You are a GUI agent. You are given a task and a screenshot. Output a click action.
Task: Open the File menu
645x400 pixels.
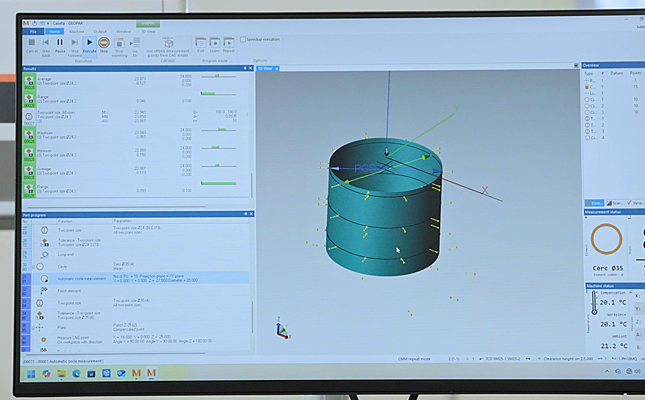tap(32, 31)
